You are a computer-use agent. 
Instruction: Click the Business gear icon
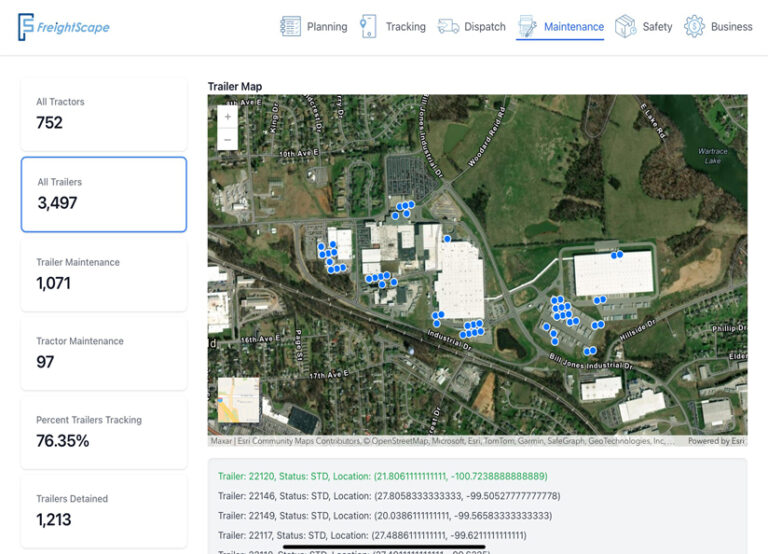click(x=695, y=26)
